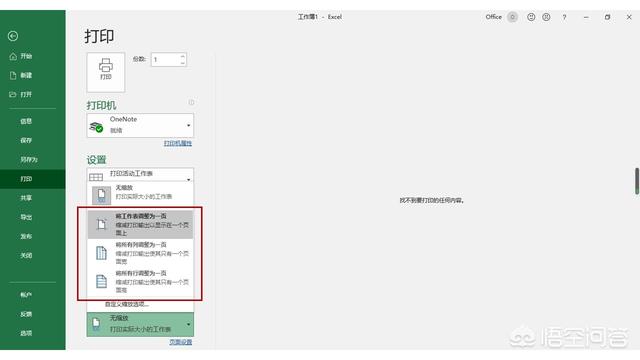Increase copies count with up arrow
640x360 pixels.
click(x=182, y=56)
